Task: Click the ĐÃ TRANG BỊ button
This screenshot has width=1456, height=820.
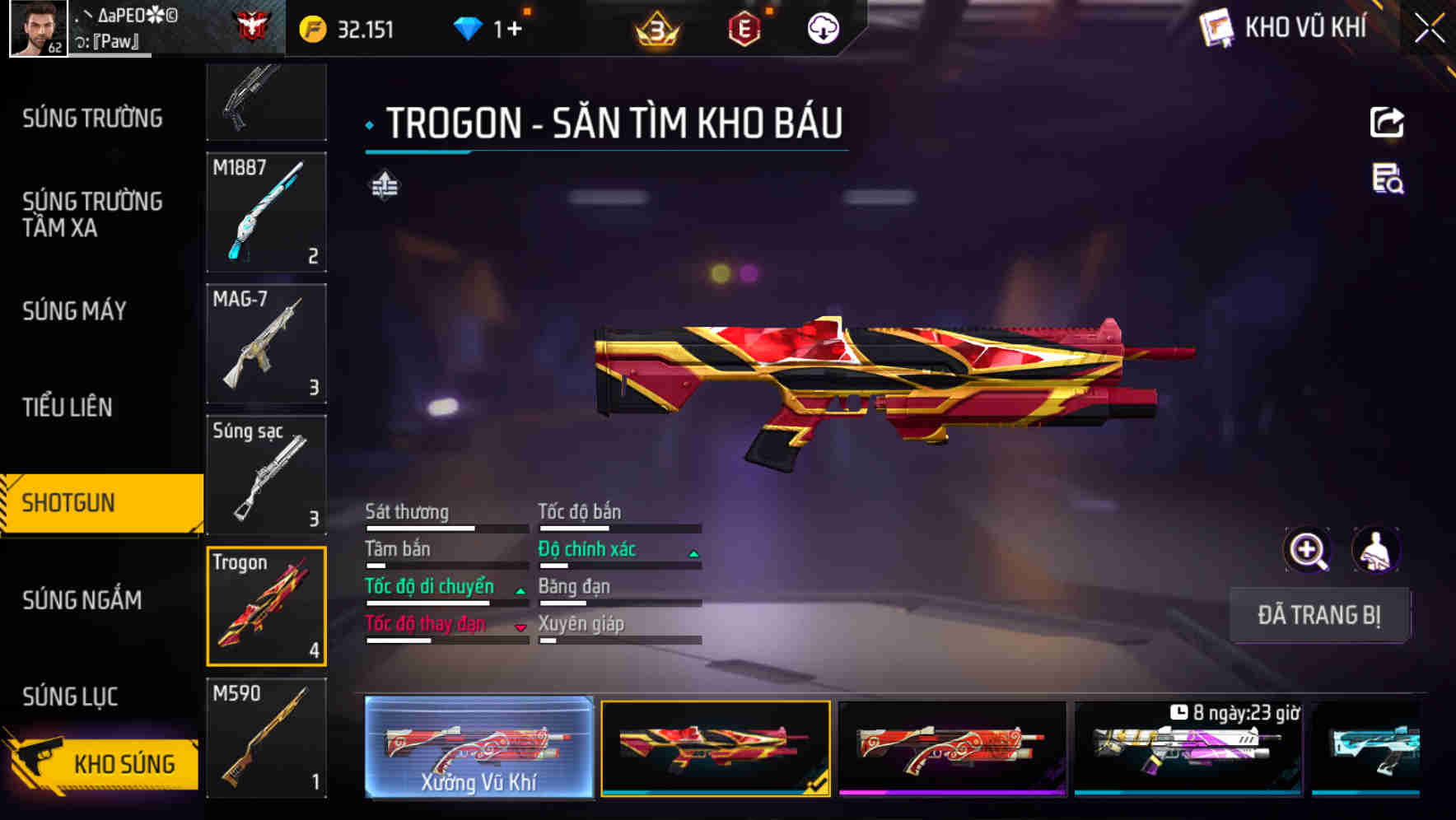Action: click(x=1319, y=614)
